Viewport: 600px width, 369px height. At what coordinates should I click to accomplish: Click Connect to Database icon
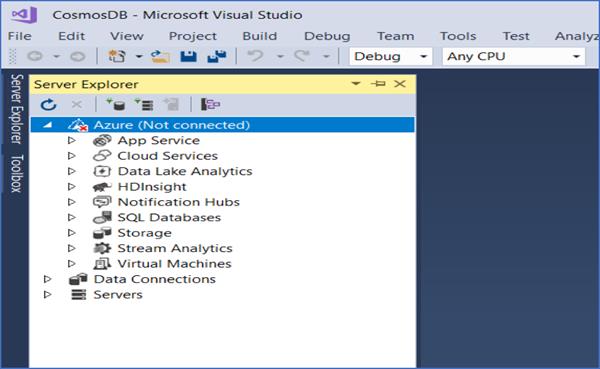tap(116, 104)
